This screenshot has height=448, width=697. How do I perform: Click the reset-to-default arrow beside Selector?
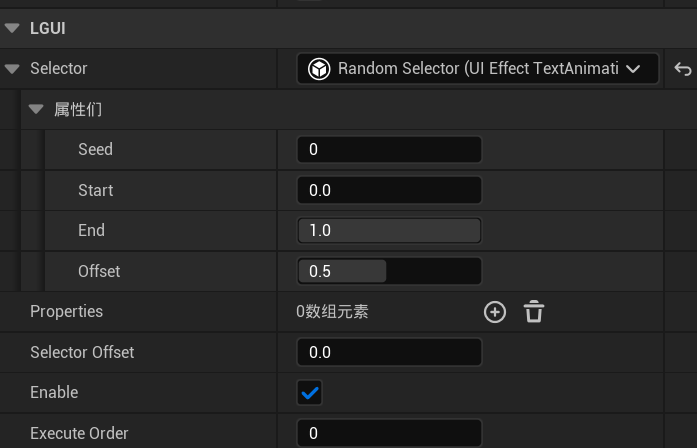(x=683, y=69)
